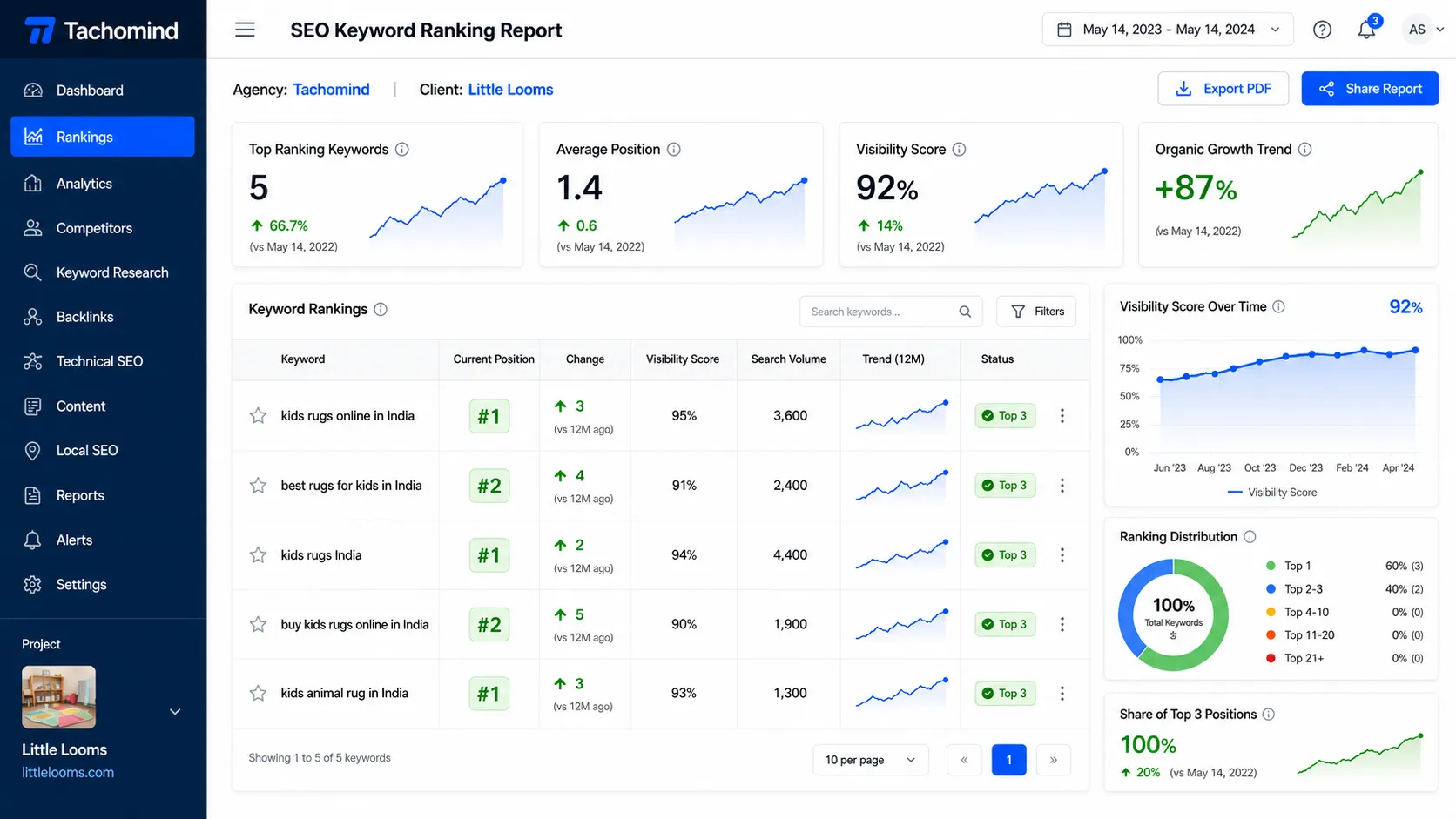This screenshot has height=819, width=1456.
Task: Open the 10 per page dropdown
Action: pos(870,760)
